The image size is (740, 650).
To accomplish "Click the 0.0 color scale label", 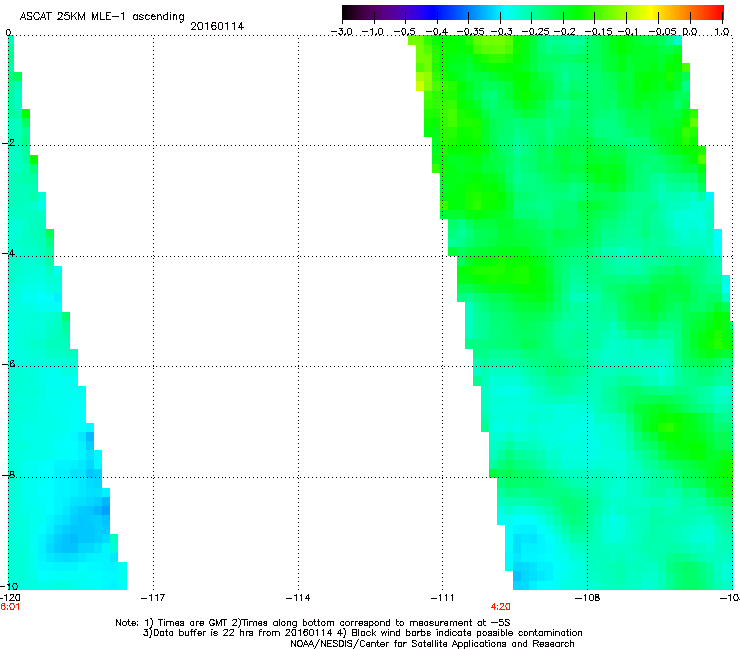I will point(690,32).
